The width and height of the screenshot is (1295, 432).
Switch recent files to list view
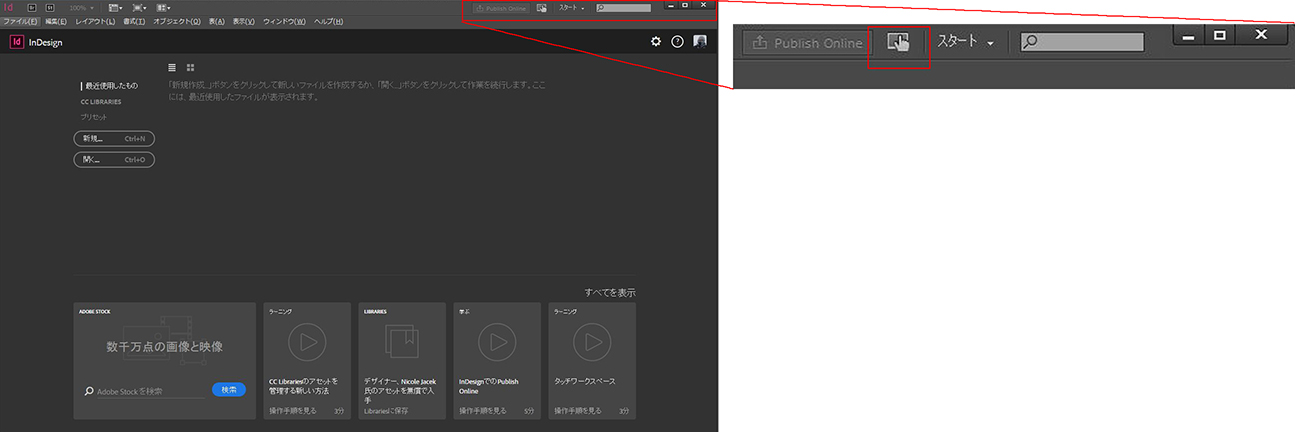(172, 67)
